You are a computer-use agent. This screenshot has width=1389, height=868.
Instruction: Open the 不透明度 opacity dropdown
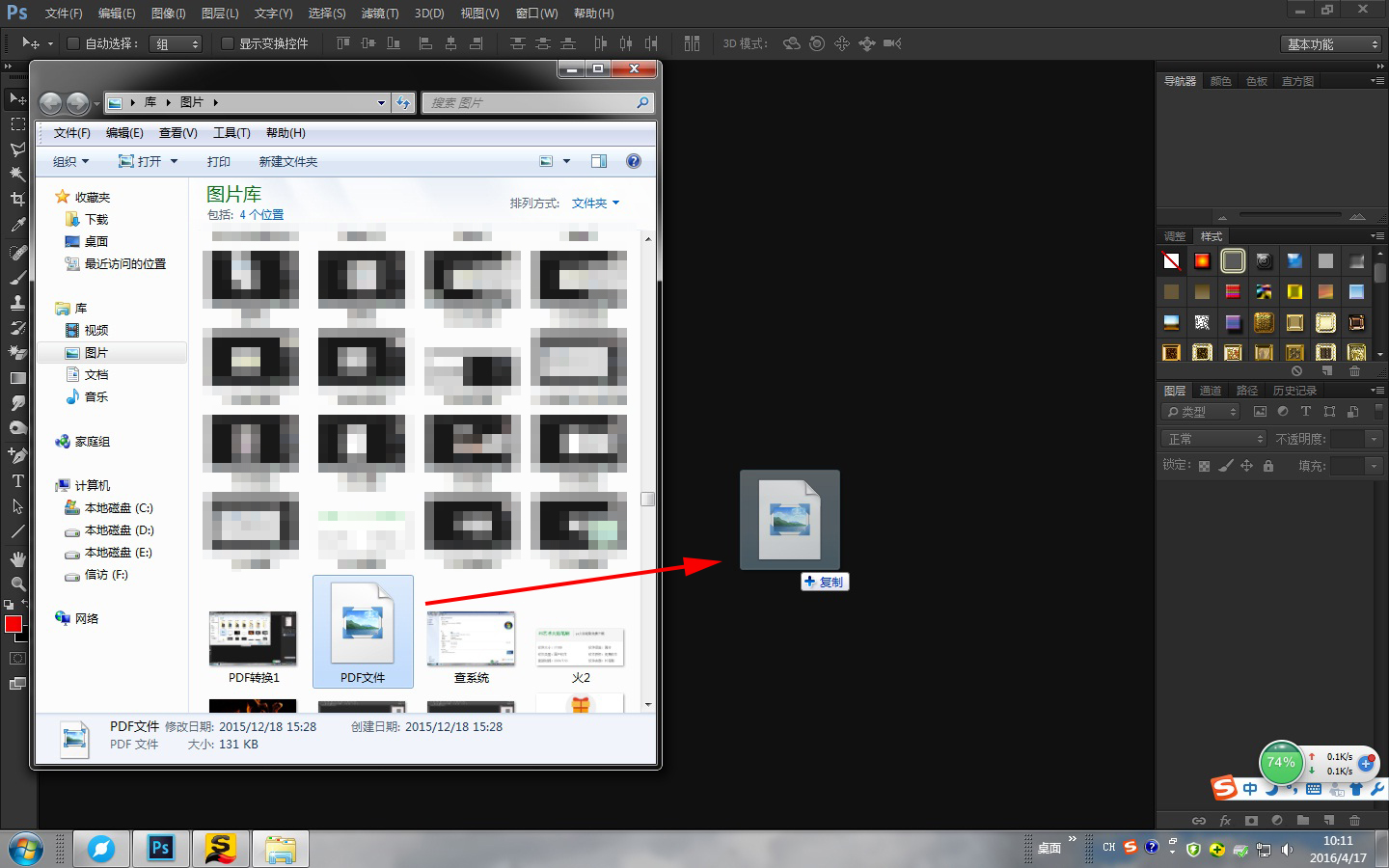(x=1375, y=439)
